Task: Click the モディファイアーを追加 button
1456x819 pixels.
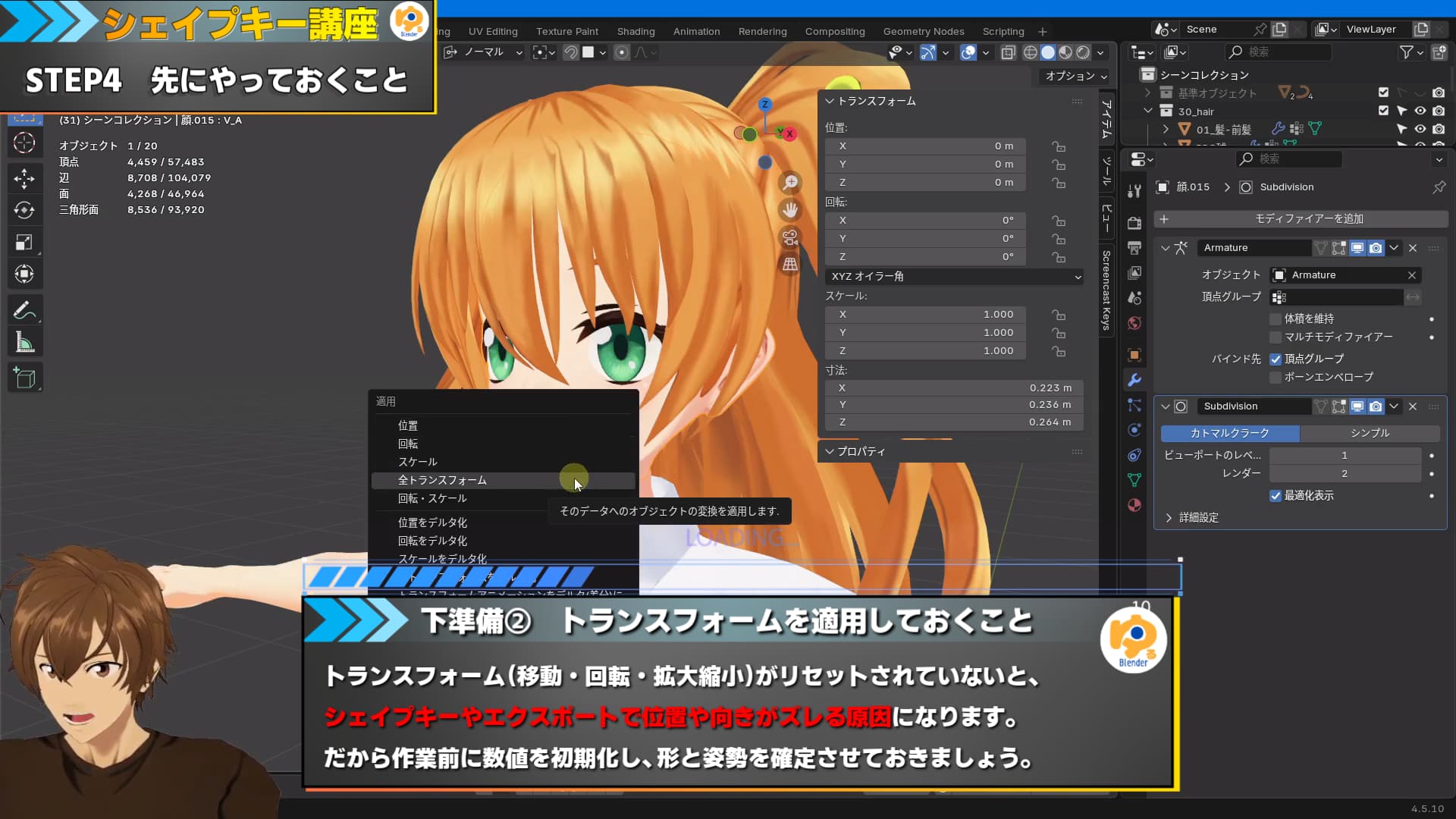Action: pos(1301,219)
